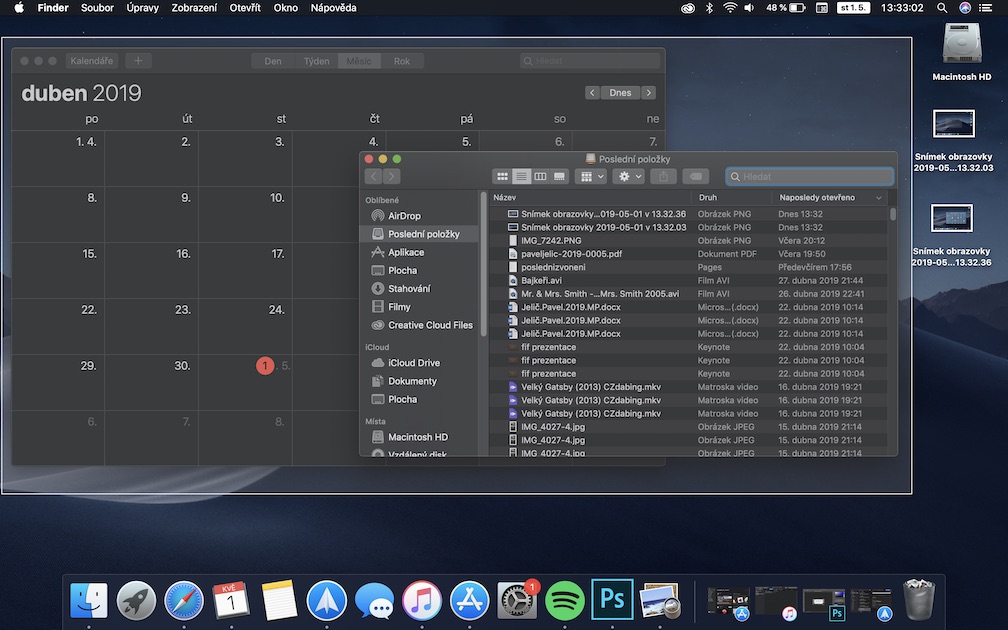Viewport: 1008px width, 630px height.
Task: Open Spark mail app in Dock
Action: click(327, 601)
